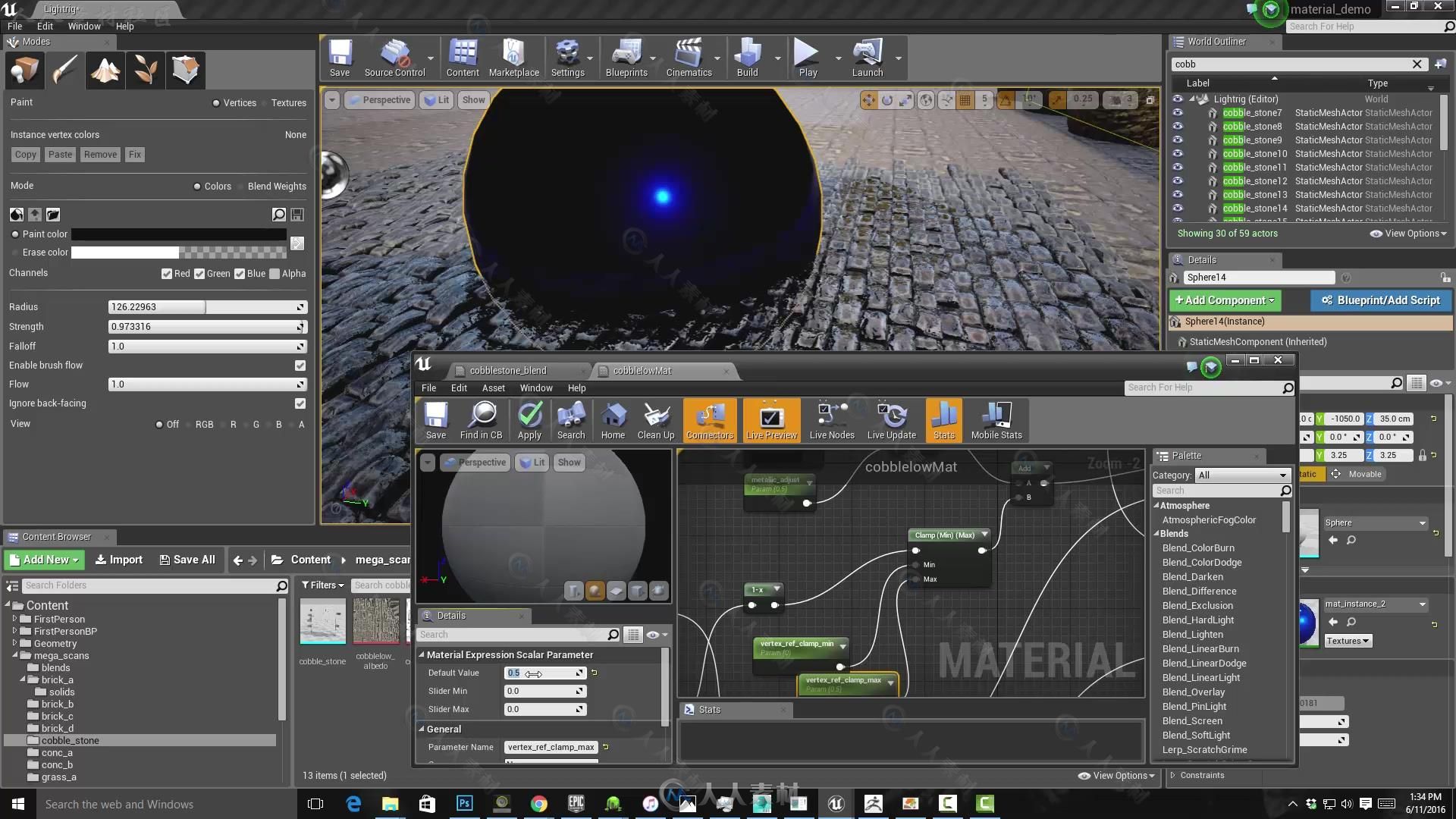Toggle the Red channel checkbox

(x=167, y=274)
